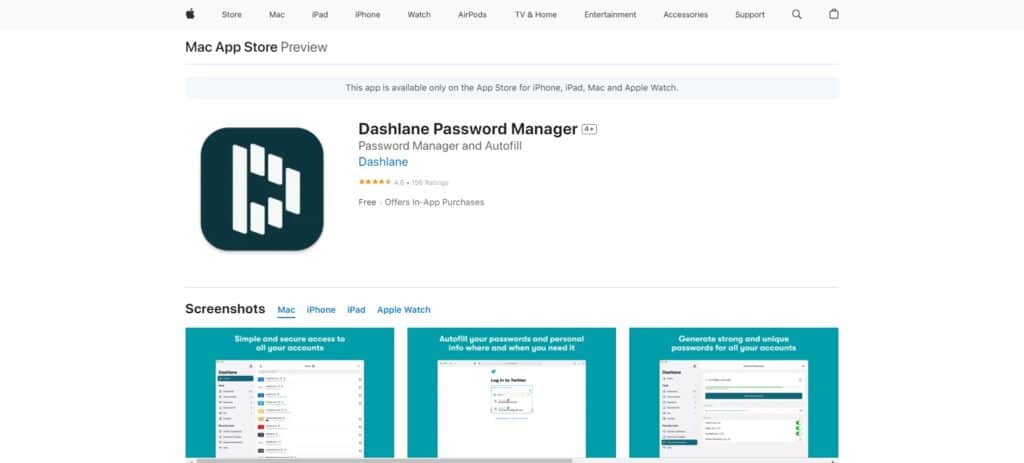Image resolution: width=1024 pixels, height=463 pixels.
Task: Open the Entertainment navigation item
Action: click(x=610, y=14)
